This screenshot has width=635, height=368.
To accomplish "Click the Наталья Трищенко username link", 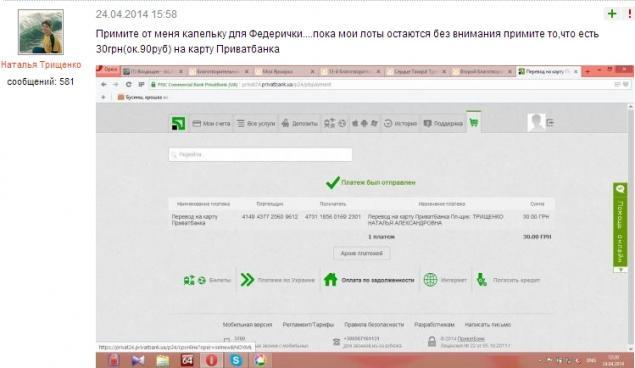I will (x=41, y=65).
